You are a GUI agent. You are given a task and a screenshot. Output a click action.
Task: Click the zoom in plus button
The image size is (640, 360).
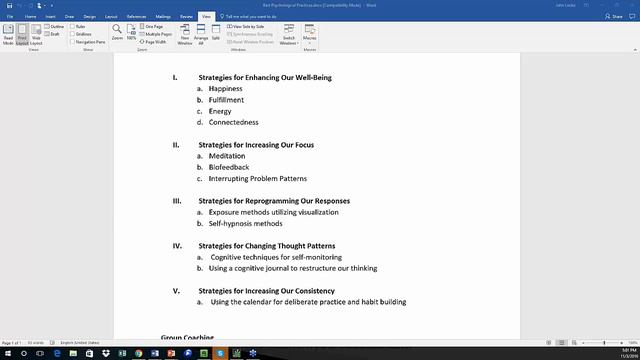coord(621,343)
